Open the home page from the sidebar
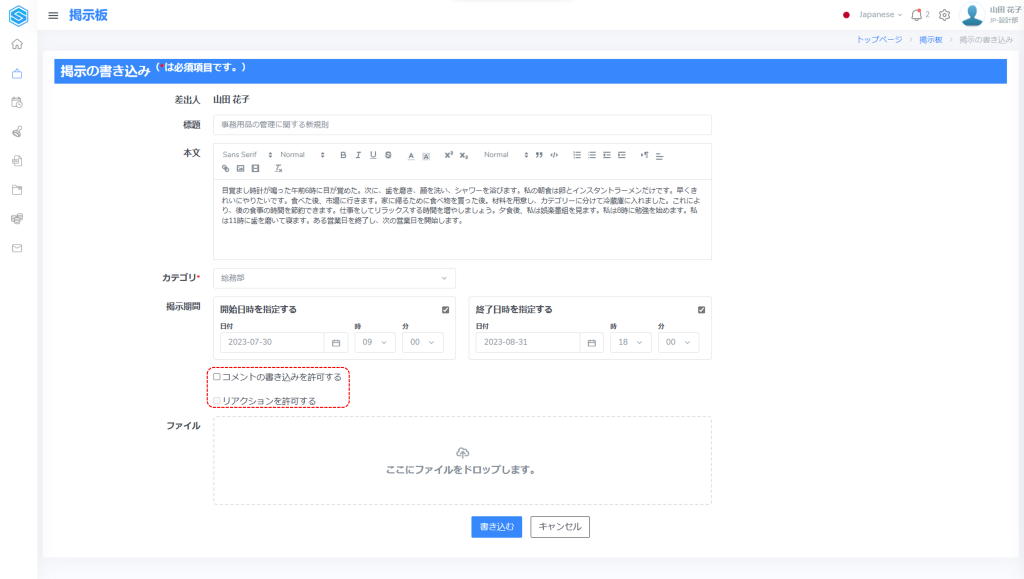Image resolution: width=1024 pixels, height=579 pixels. [x=17, y=44]
